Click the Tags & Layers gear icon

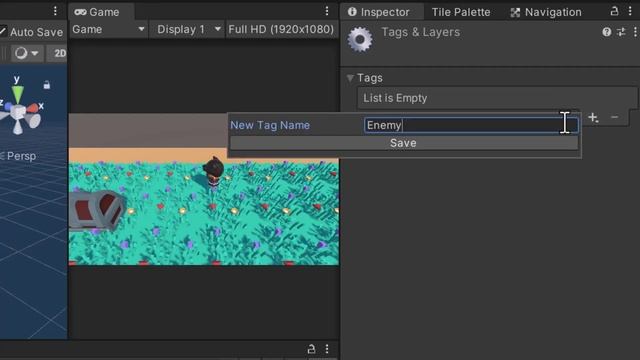click(x=360, y=40)
